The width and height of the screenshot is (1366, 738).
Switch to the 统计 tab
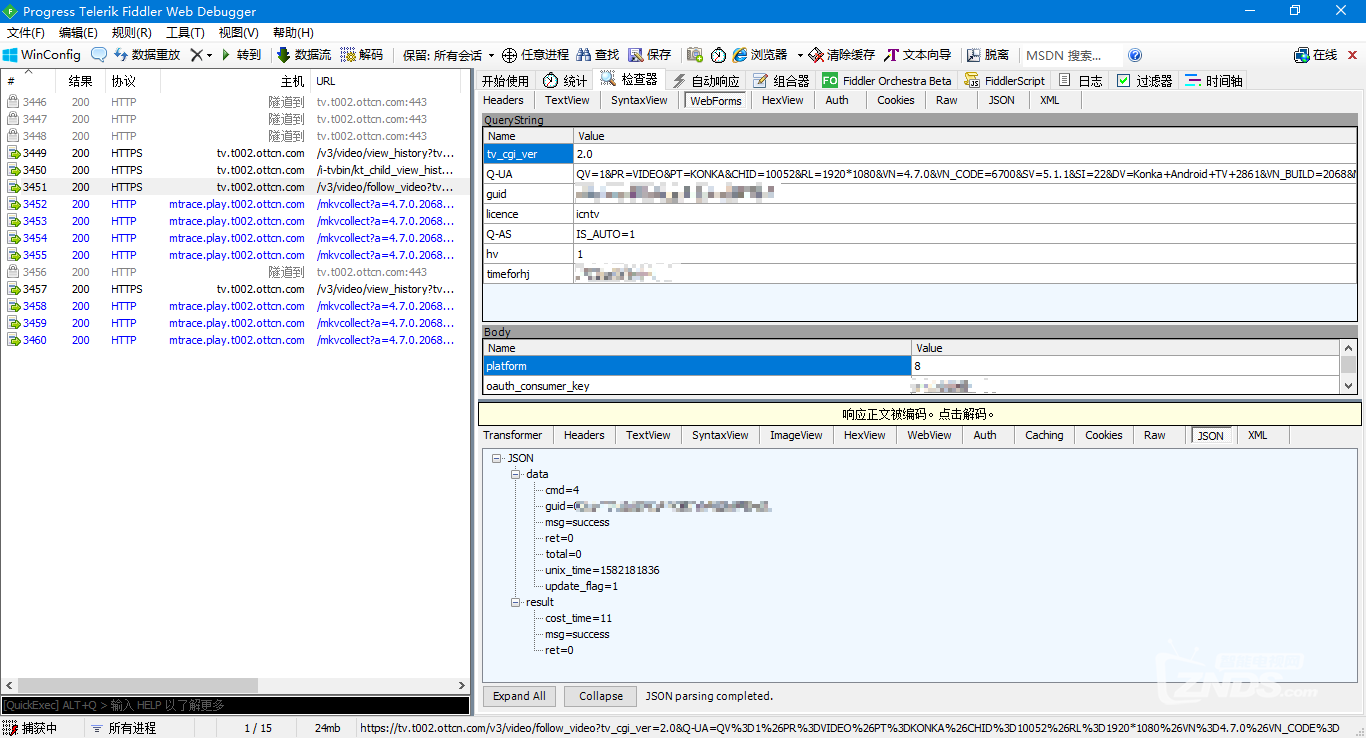pos(565,81)
